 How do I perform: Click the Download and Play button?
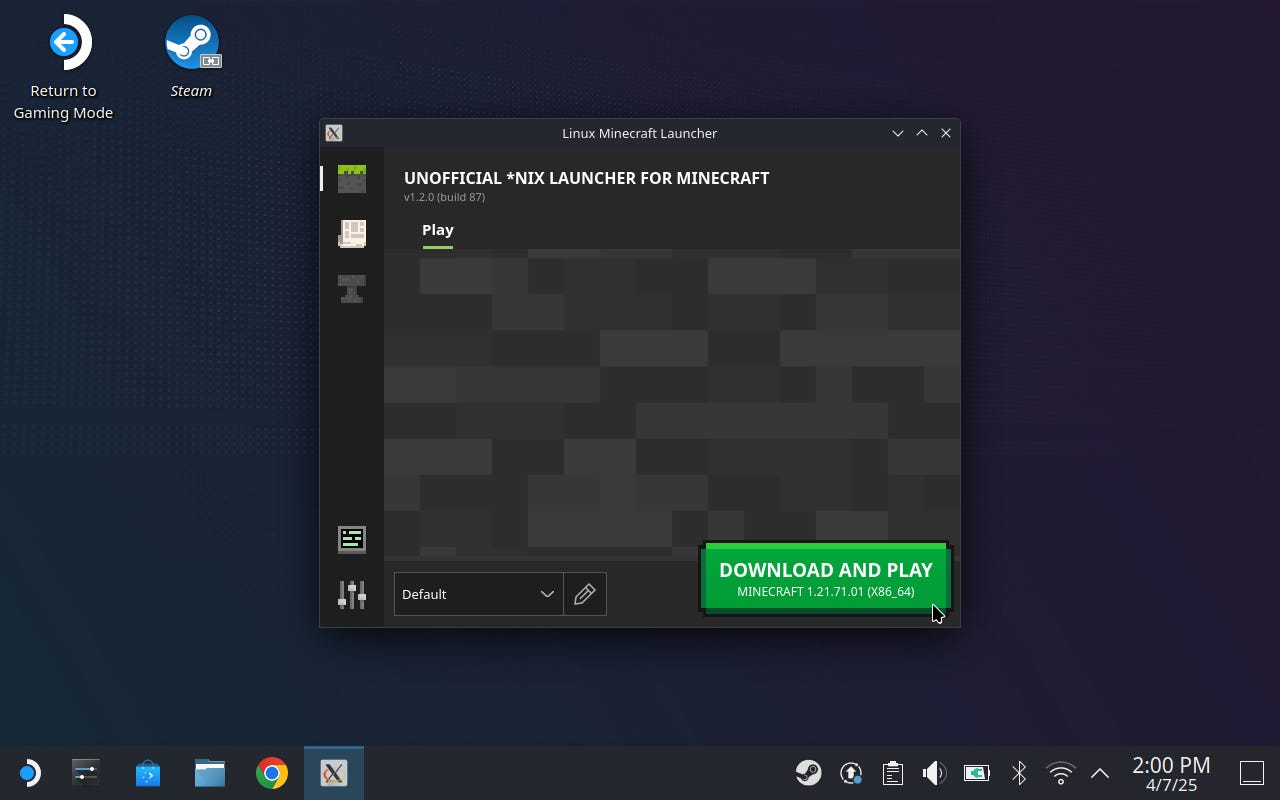[826, 579]
